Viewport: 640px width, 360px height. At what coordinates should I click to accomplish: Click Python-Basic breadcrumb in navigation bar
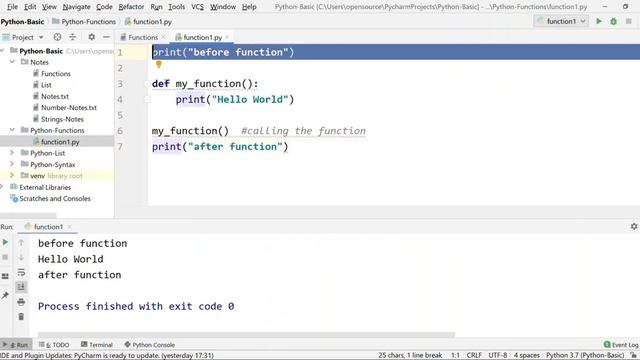[22, 22]
